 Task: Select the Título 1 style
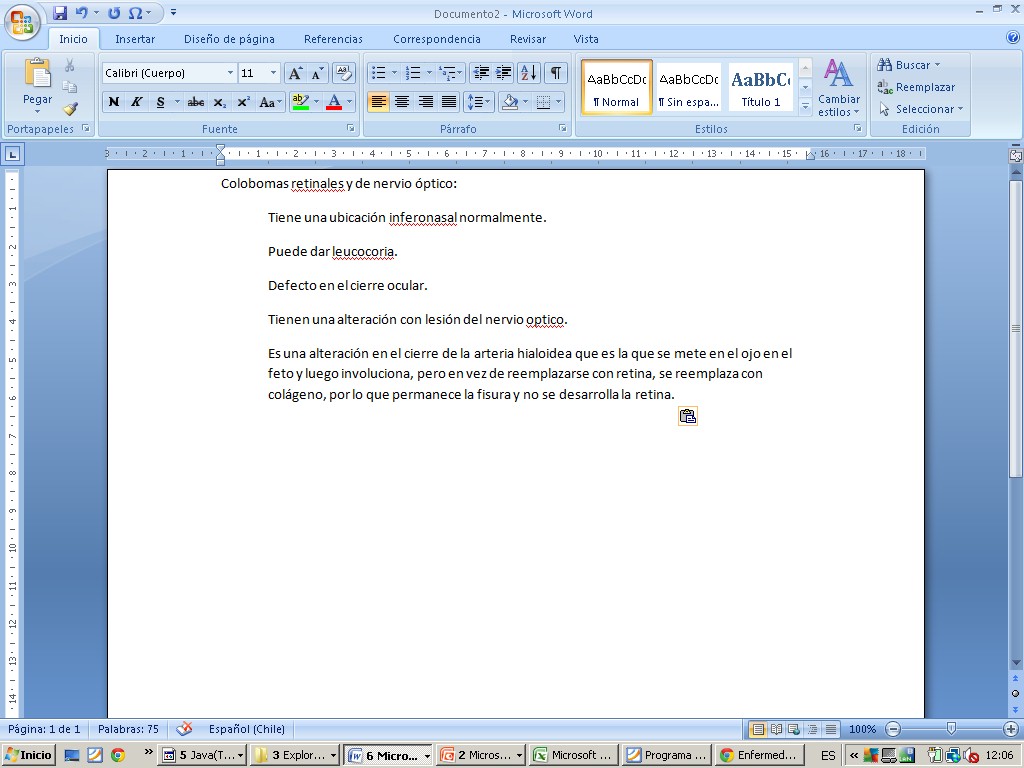(761, 87)
